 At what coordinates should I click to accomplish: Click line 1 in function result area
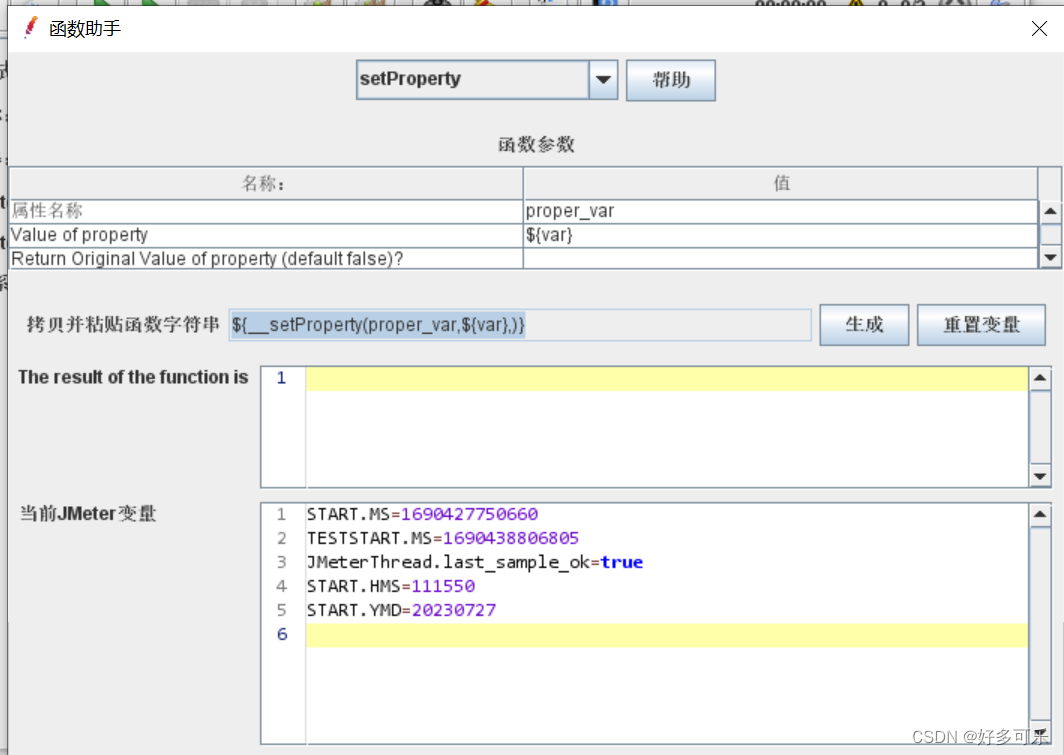[666, 379]
